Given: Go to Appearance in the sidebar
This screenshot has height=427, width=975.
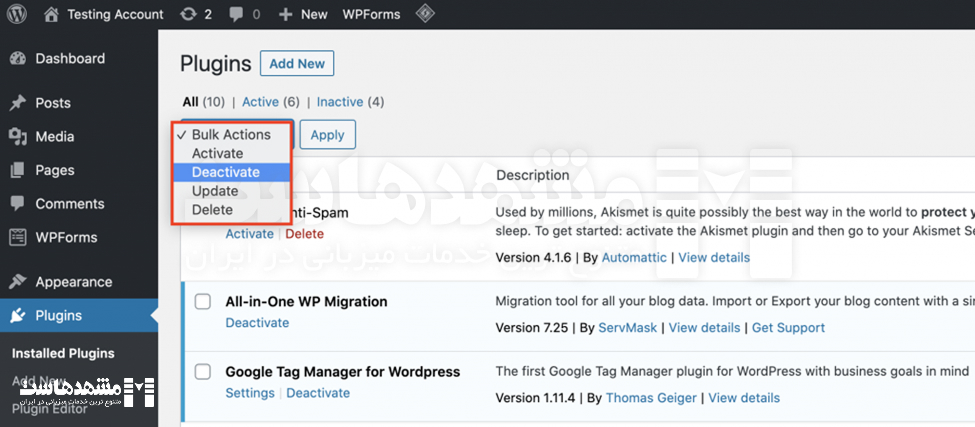Looking at the screenshot, I should click(x=73, y=282).
